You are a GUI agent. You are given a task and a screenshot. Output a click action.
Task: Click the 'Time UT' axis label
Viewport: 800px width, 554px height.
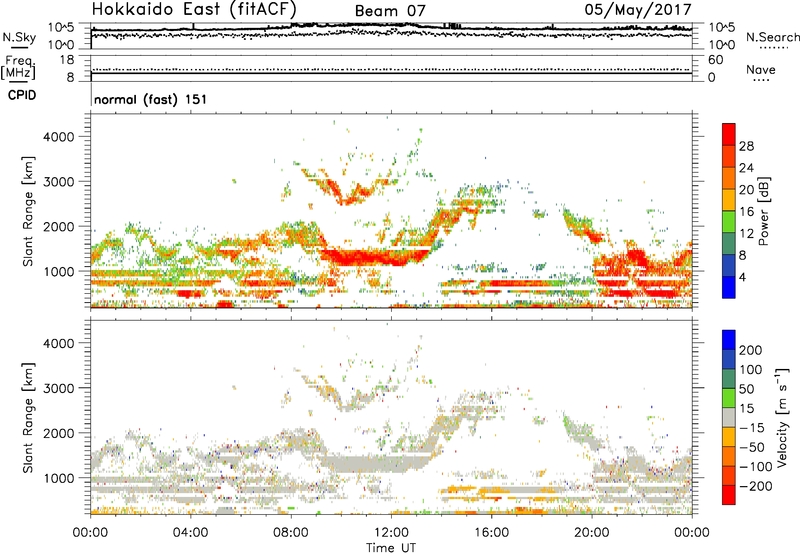391,548
